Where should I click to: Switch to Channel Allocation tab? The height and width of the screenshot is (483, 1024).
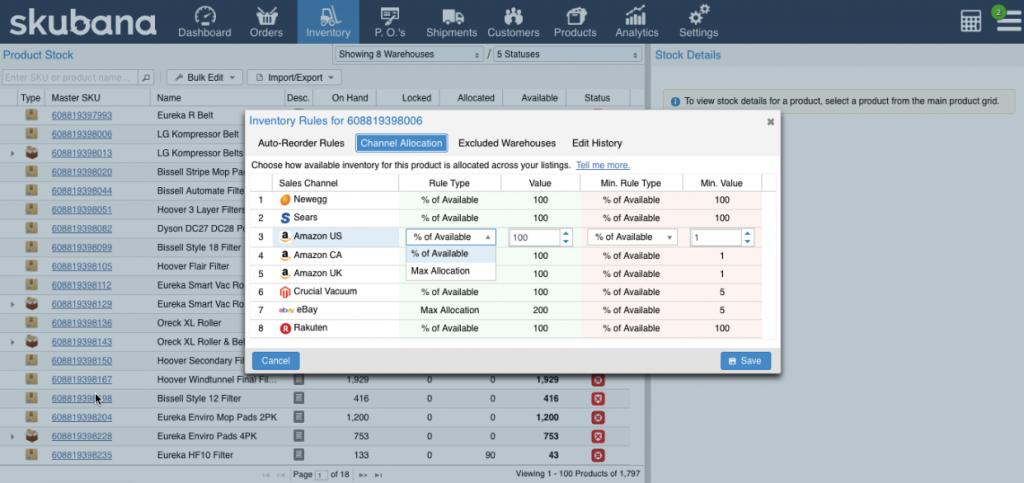pyautogui.click(x=402, y=143)
